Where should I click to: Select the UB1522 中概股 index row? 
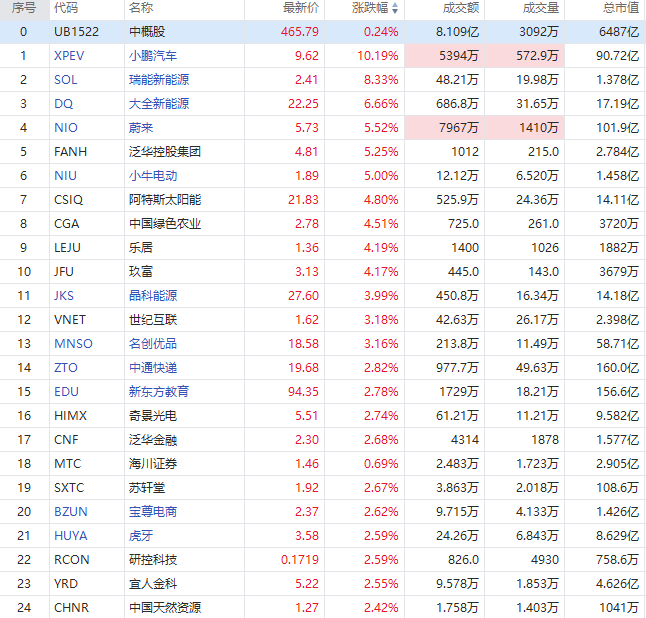(323, 32)
